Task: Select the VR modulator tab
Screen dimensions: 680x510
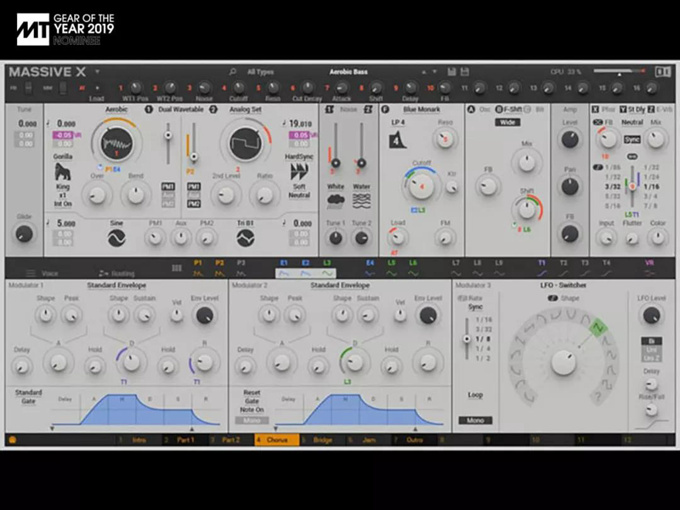Action: 649,268
